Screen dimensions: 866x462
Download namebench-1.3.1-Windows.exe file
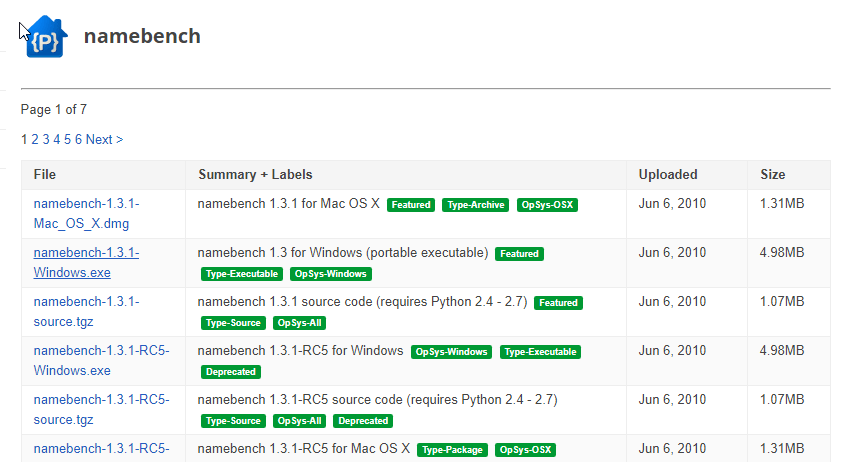tap(86, 262)
